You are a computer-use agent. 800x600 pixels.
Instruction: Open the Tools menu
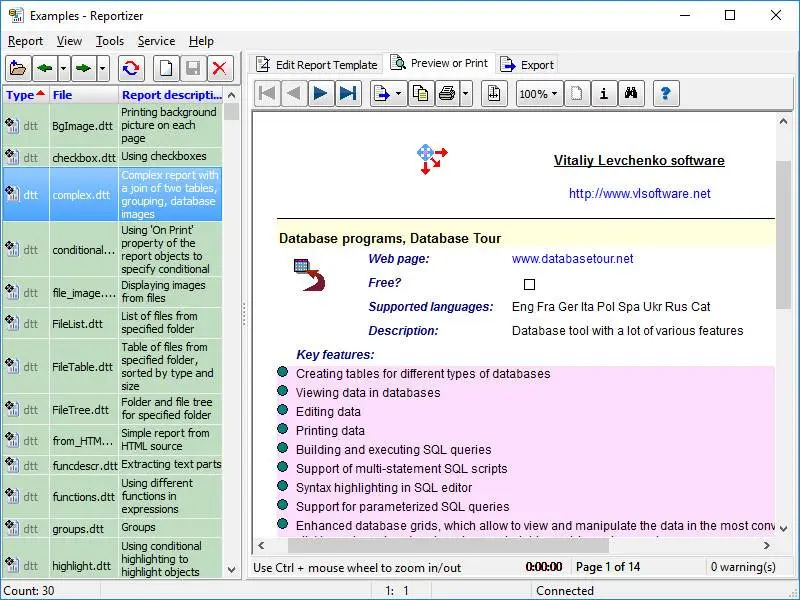pos(110,41)
